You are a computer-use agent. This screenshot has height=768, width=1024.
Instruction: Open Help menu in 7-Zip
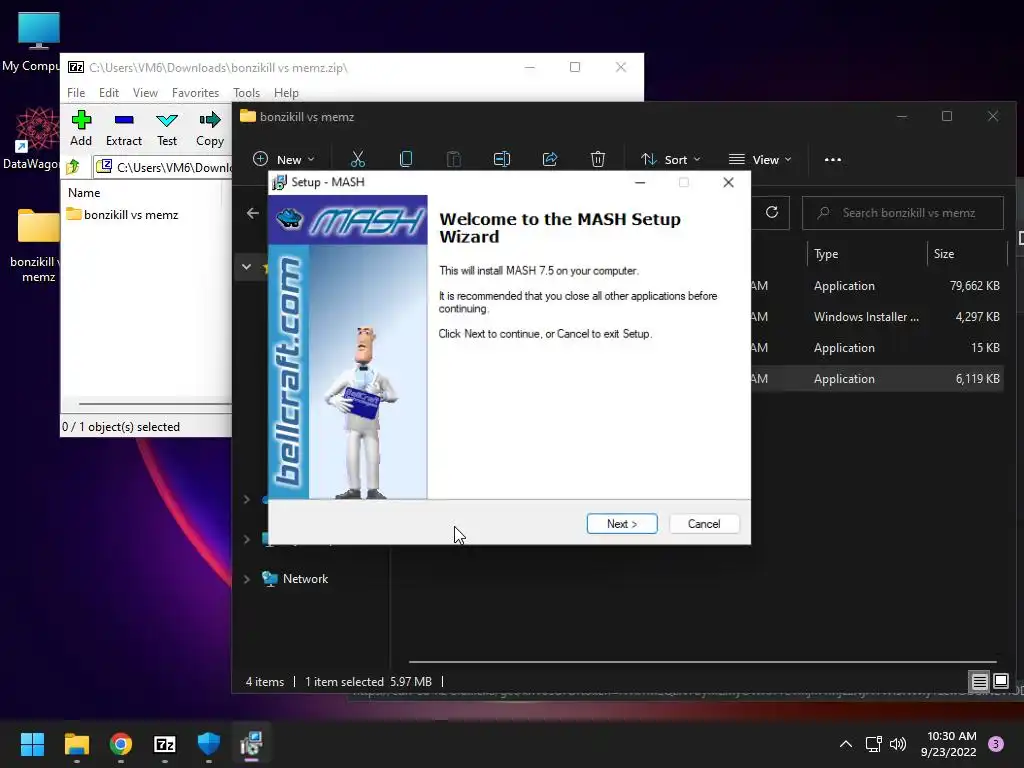point(286,93)
